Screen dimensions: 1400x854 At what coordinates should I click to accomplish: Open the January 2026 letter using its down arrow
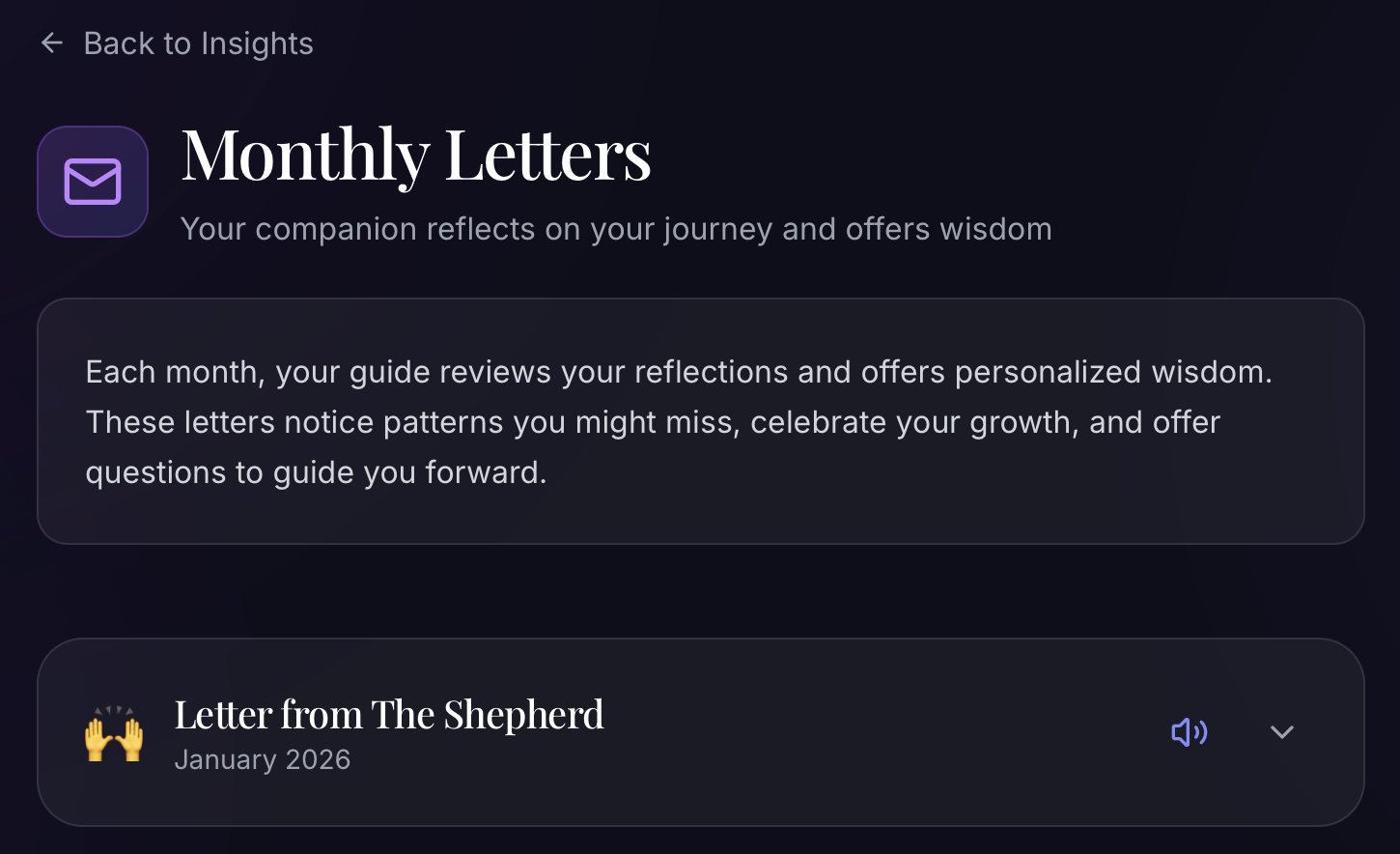pyautogui.click(x=1282, y=731)
